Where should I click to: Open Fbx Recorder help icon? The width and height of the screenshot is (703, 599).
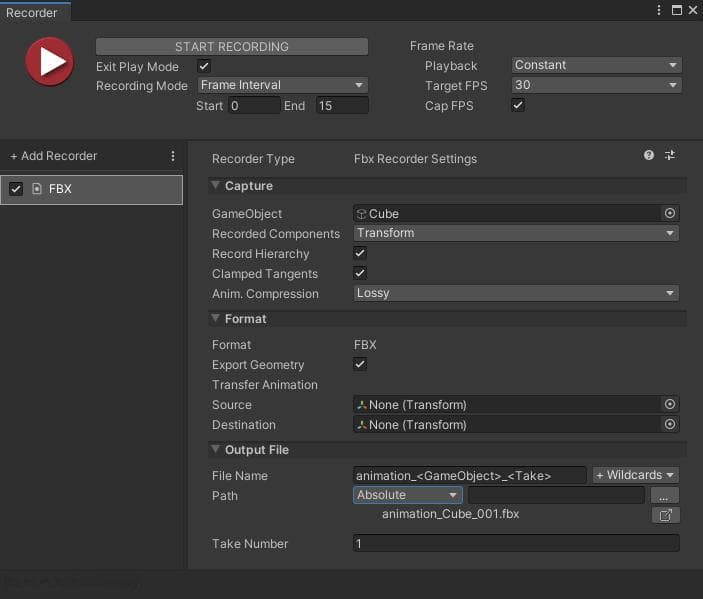pyautogui.click(x=648, y=155)
